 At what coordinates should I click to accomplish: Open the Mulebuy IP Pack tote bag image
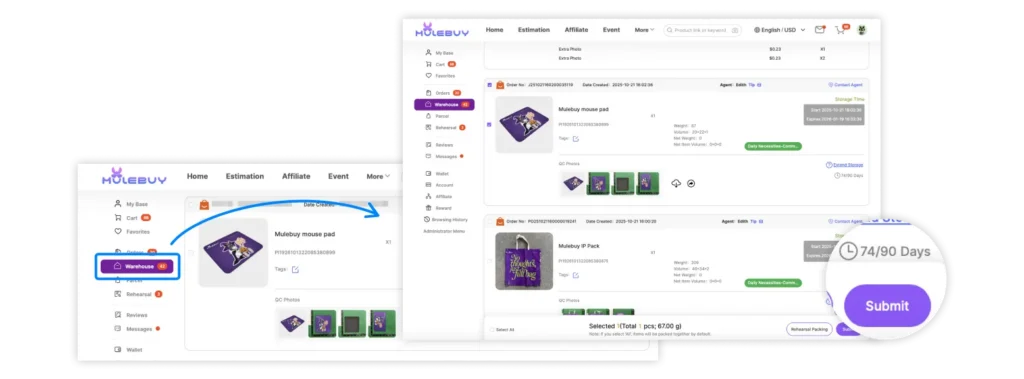click(524, 261)
